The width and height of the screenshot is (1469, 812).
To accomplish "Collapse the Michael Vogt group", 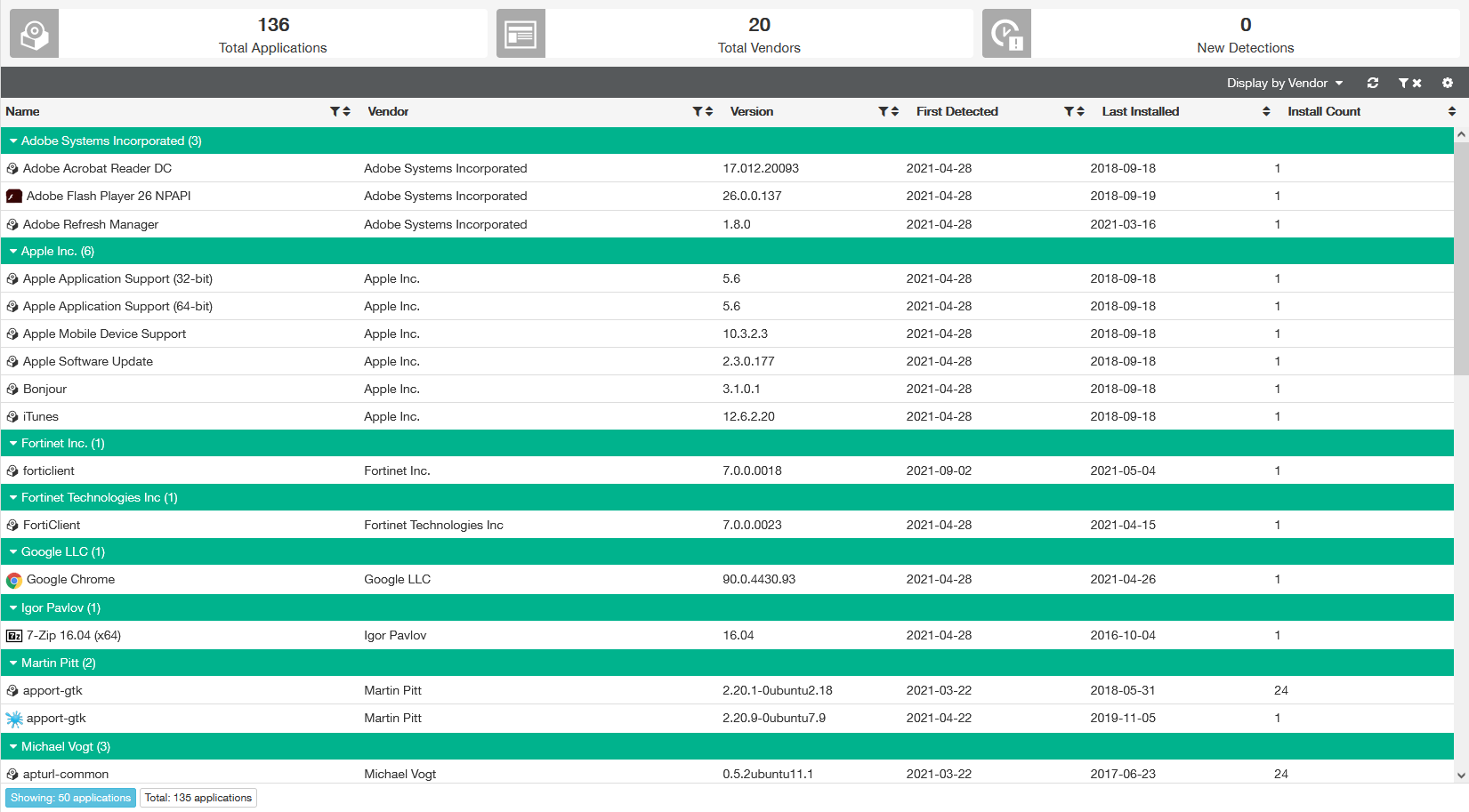I will coord(13,746).
